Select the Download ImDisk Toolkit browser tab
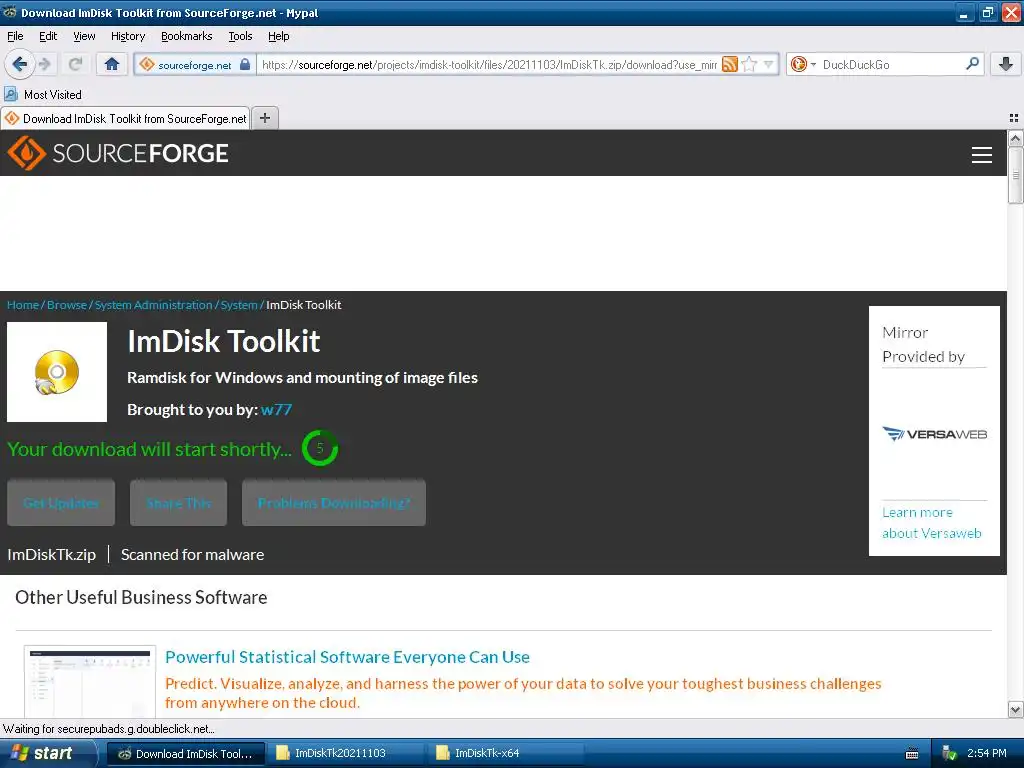The image size is (1024, 768). 125,118
